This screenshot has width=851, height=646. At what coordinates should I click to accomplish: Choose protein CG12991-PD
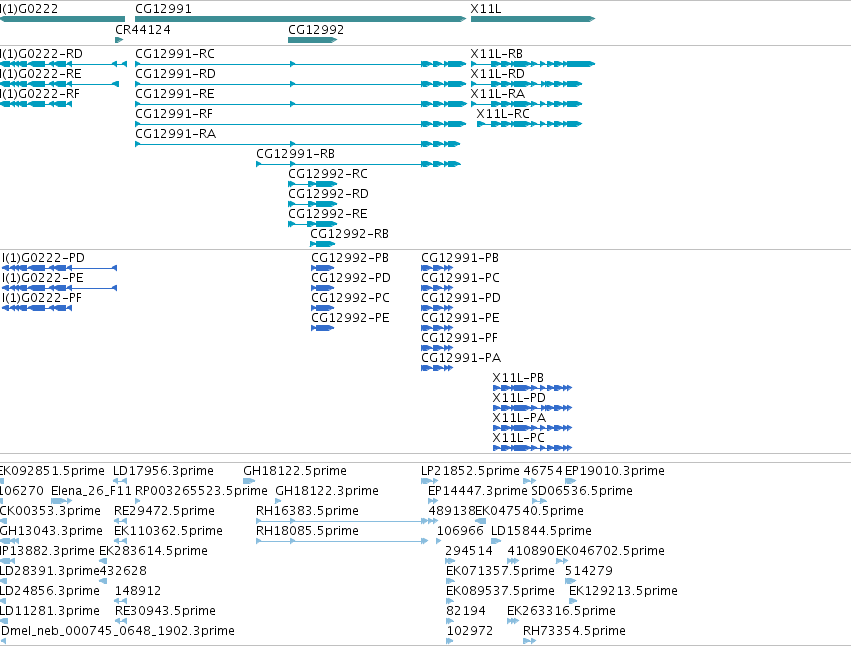pyautogui.click(x=437, y=308)
